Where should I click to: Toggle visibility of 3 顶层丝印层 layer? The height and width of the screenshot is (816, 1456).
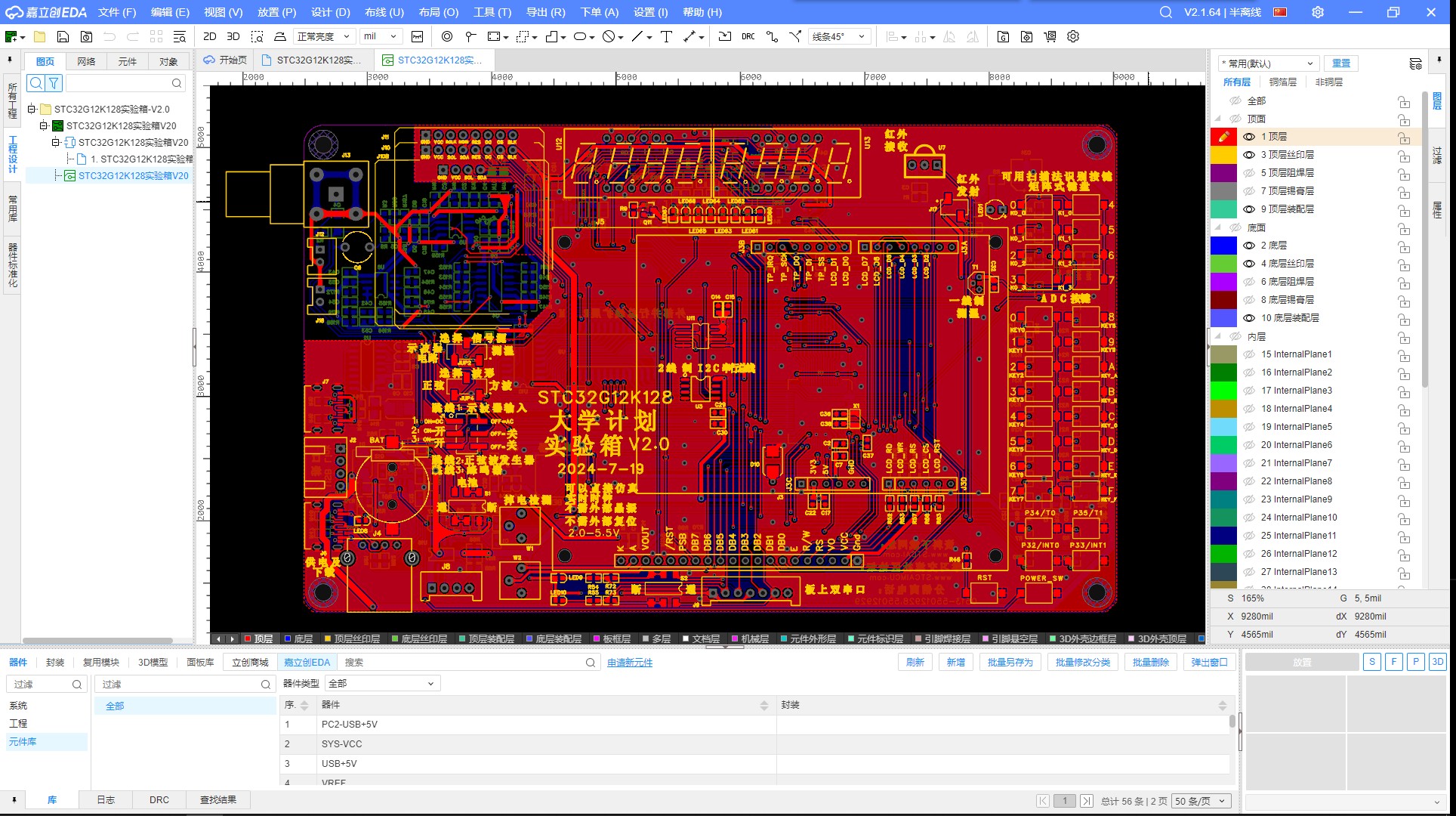(1249, 155)
